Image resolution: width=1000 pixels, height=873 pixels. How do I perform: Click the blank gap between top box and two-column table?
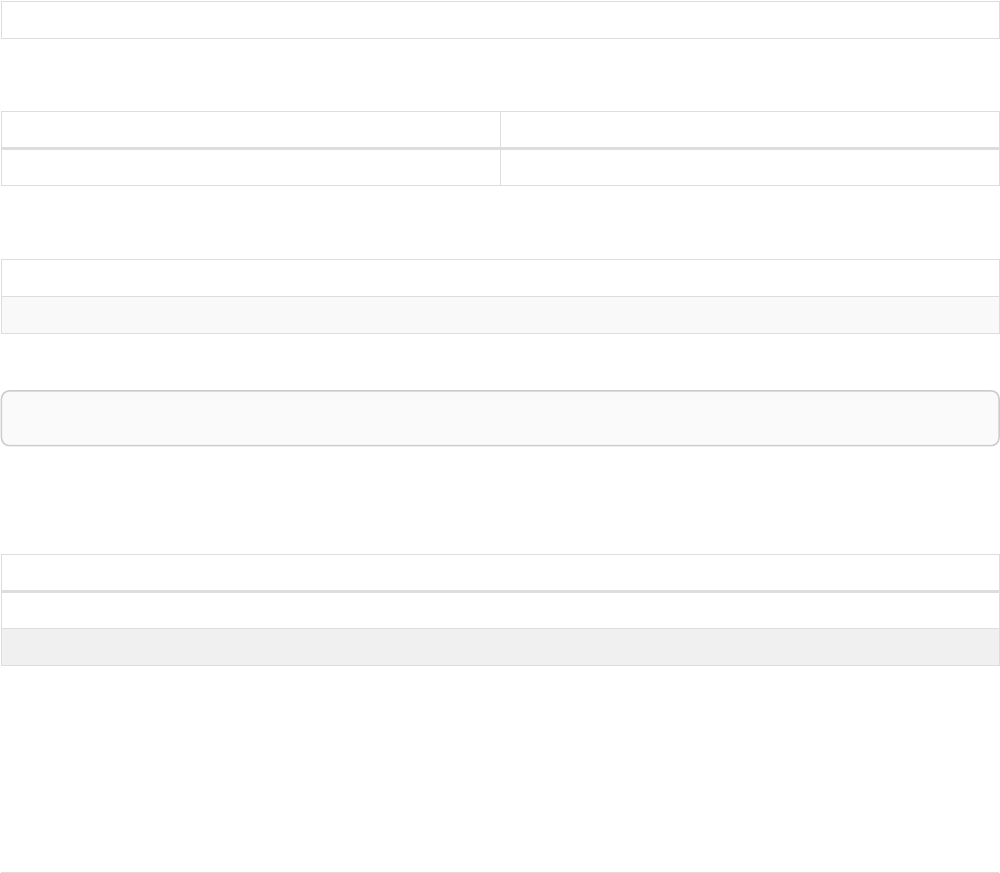[x=500, y=75]
